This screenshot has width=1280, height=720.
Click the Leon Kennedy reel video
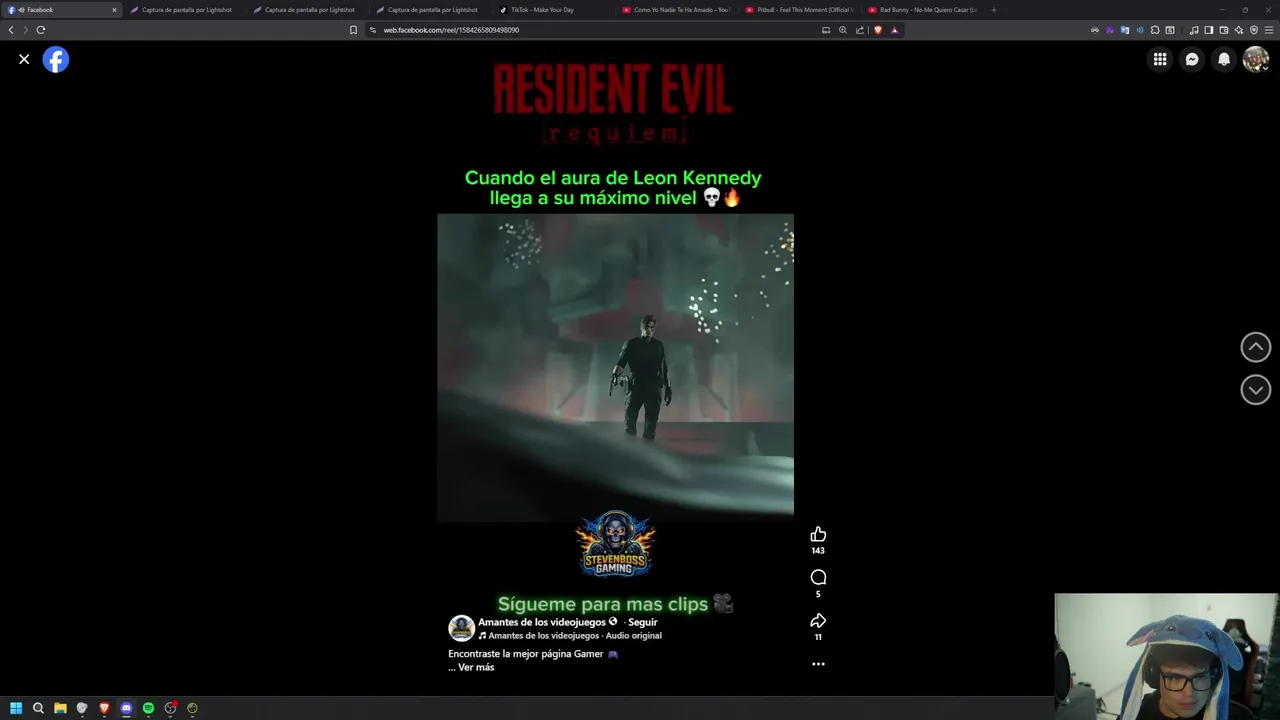(x=615, y=367)
